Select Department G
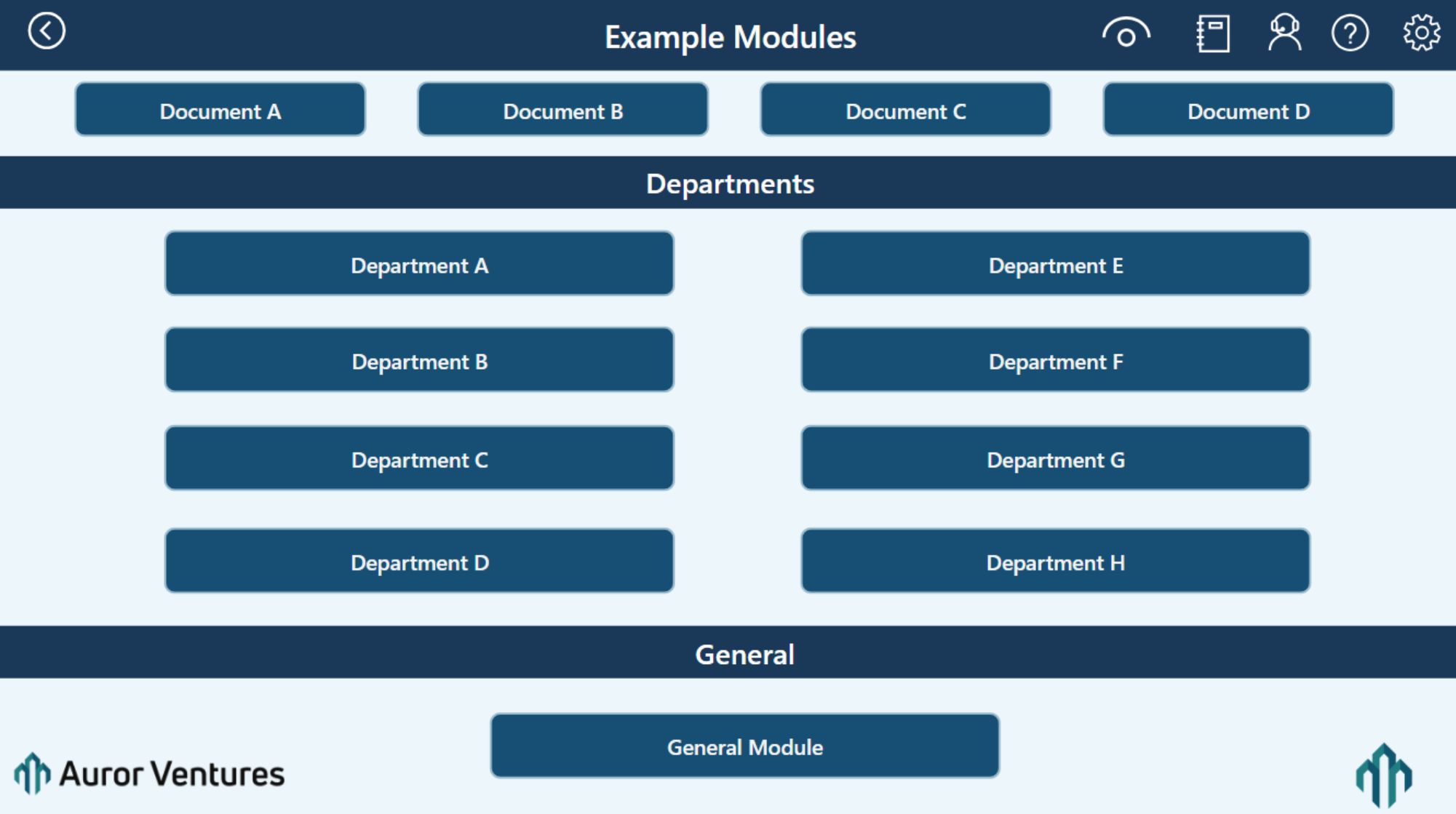Viewport: 1456px width, 814px height. (x=1055, y=459)
